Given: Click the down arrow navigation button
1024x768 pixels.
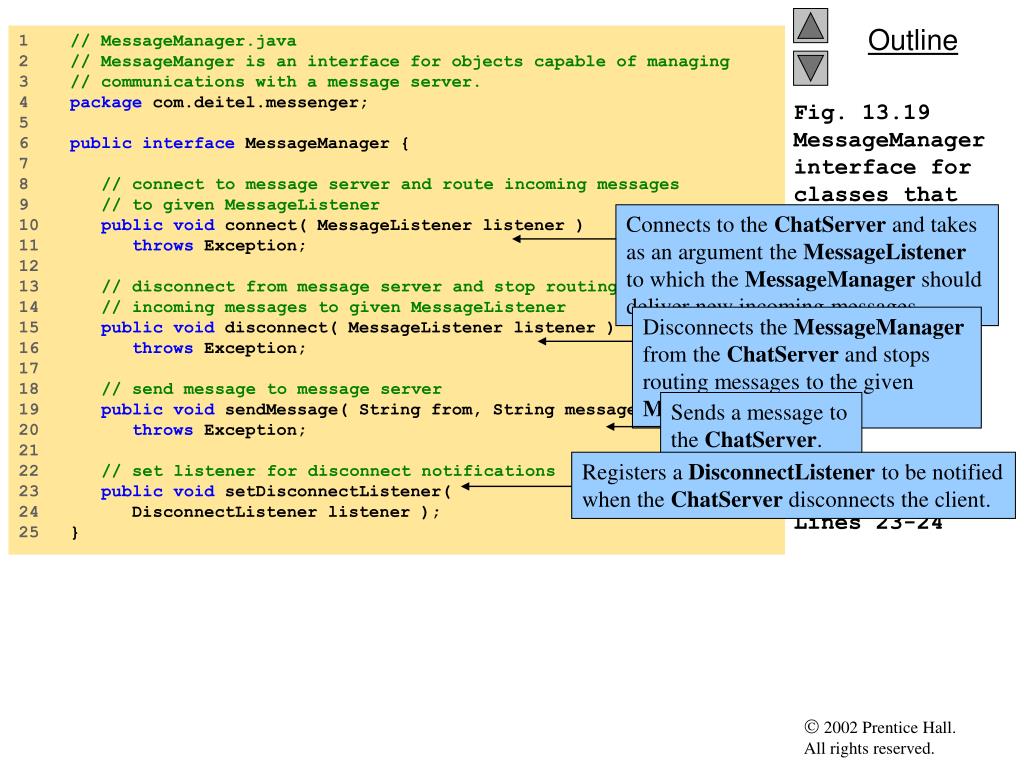Looking at the screenshot, I should click(810, 69).
